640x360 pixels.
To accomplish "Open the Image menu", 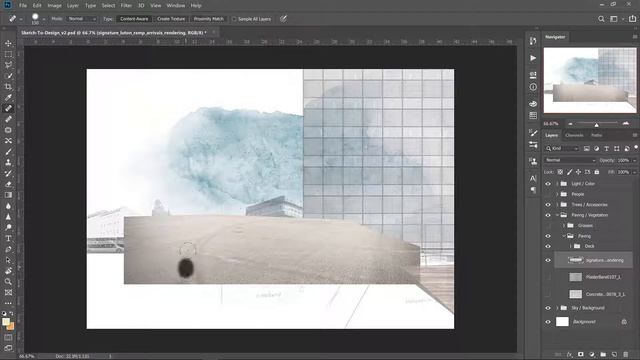I will (54, 6).
